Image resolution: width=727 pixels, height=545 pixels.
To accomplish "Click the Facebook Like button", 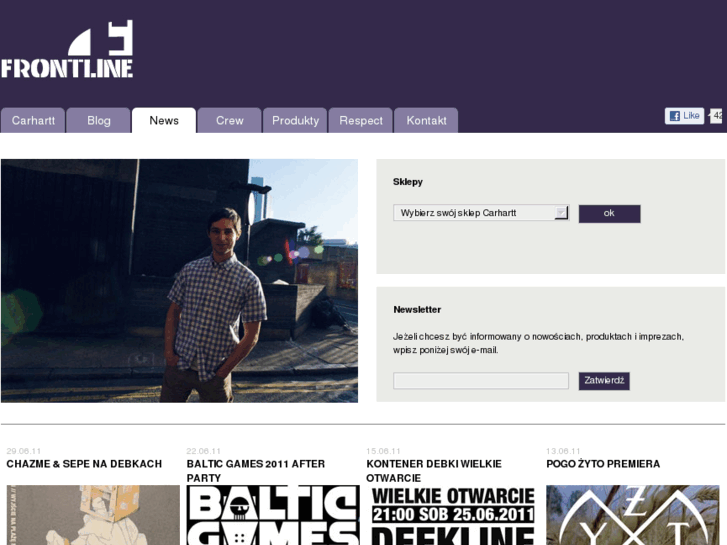I will point(684,116).
